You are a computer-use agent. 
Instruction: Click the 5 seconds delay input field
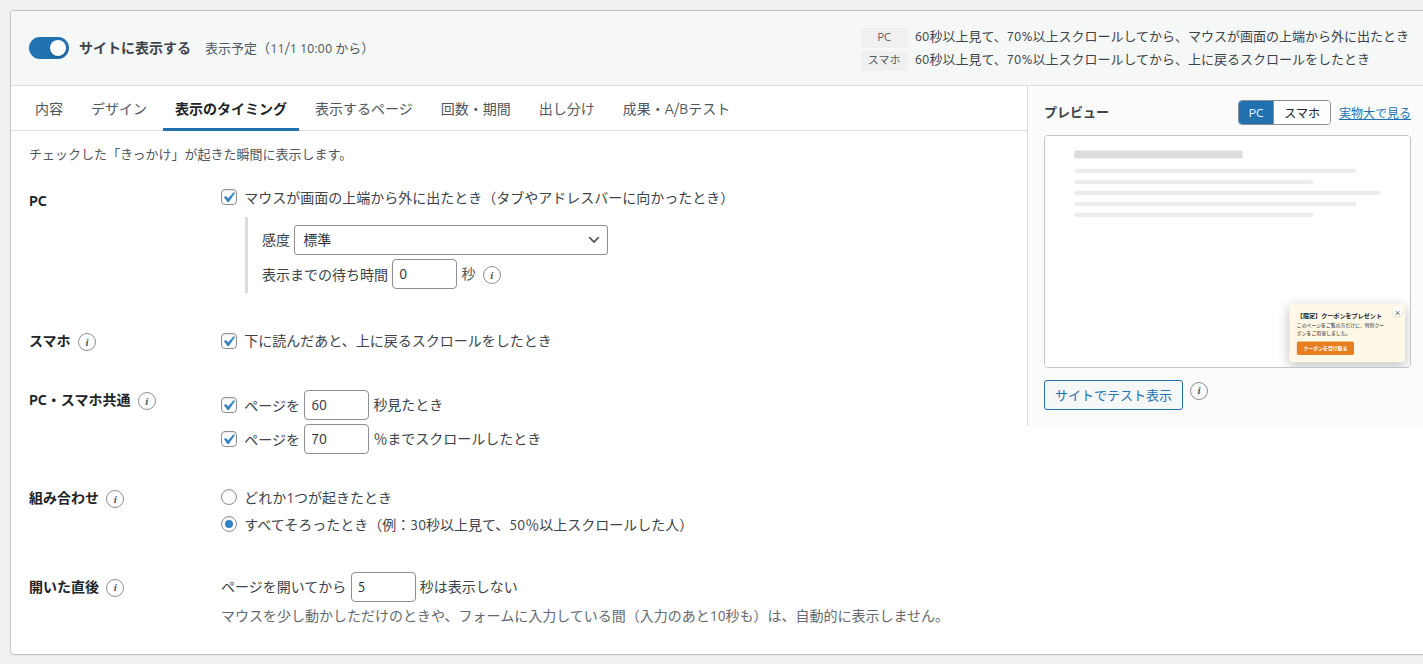tap(383, 587)
